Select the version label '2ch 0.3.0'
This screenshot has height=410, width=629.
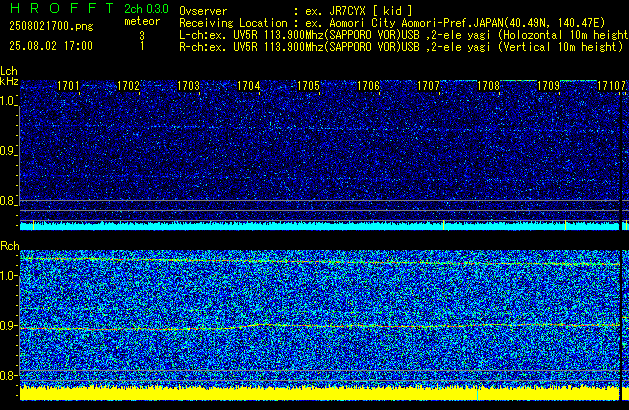click(x=146, y=8)
